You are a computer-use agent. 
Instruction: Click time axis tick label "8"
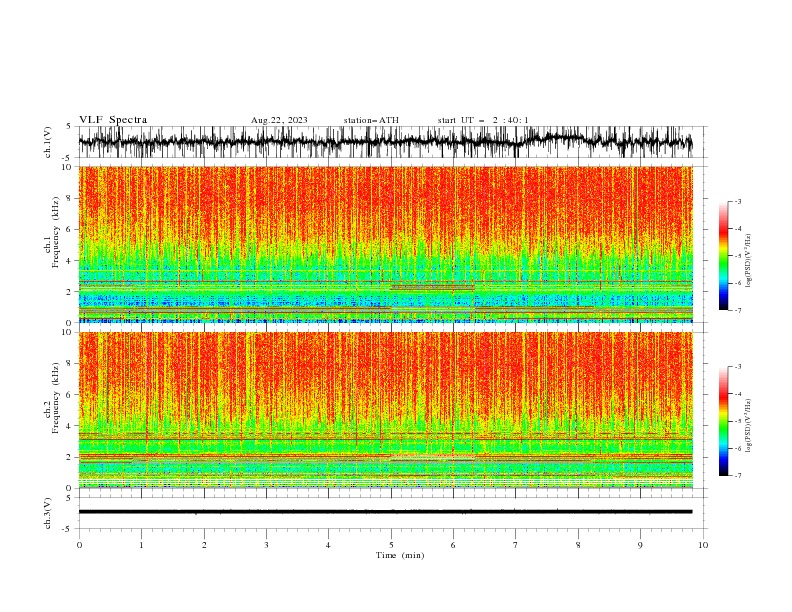click(578, 545)
